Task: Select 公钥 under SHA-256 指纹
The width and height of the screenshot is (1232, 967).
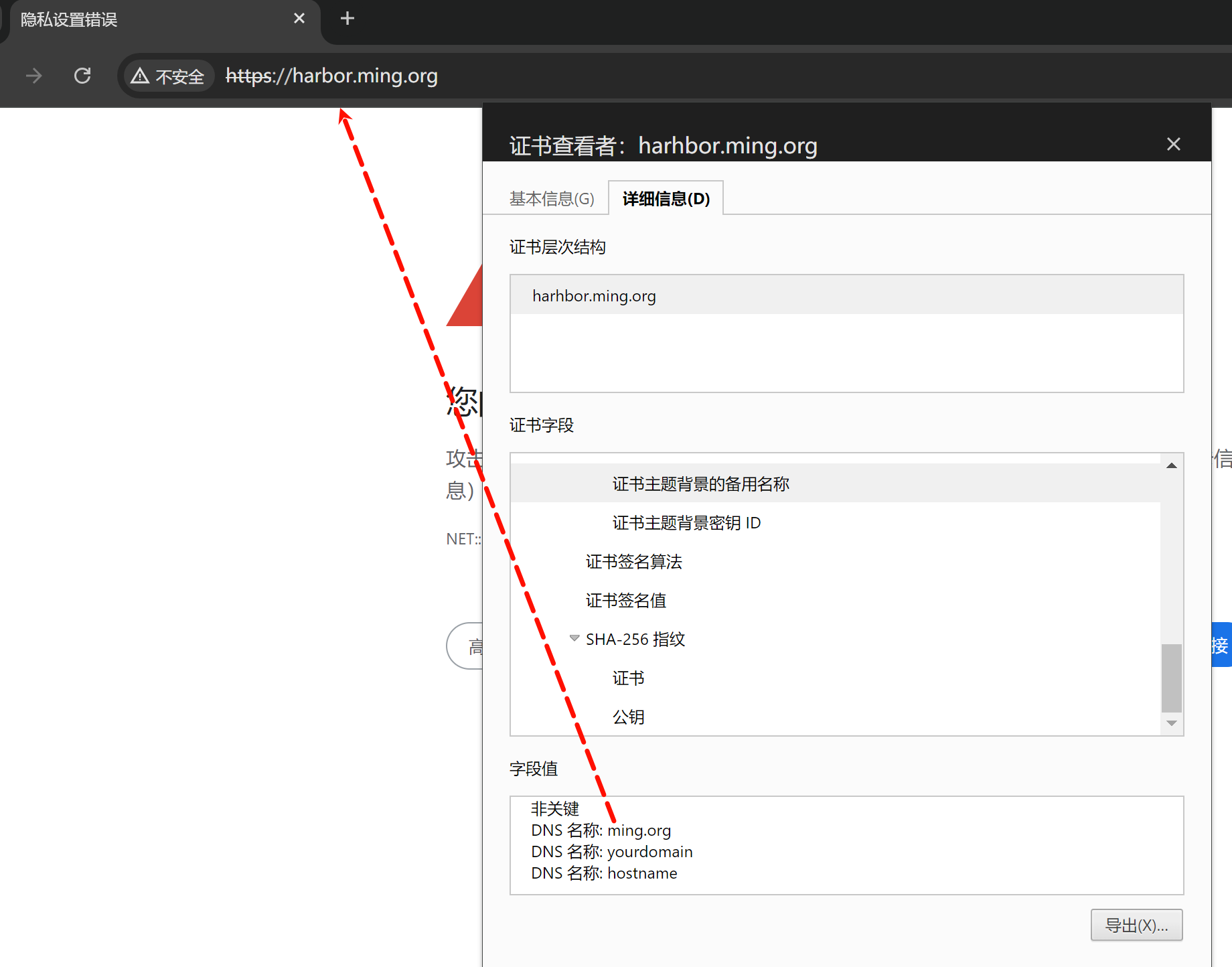Action: pyautogui.click(x=628, y=717)
